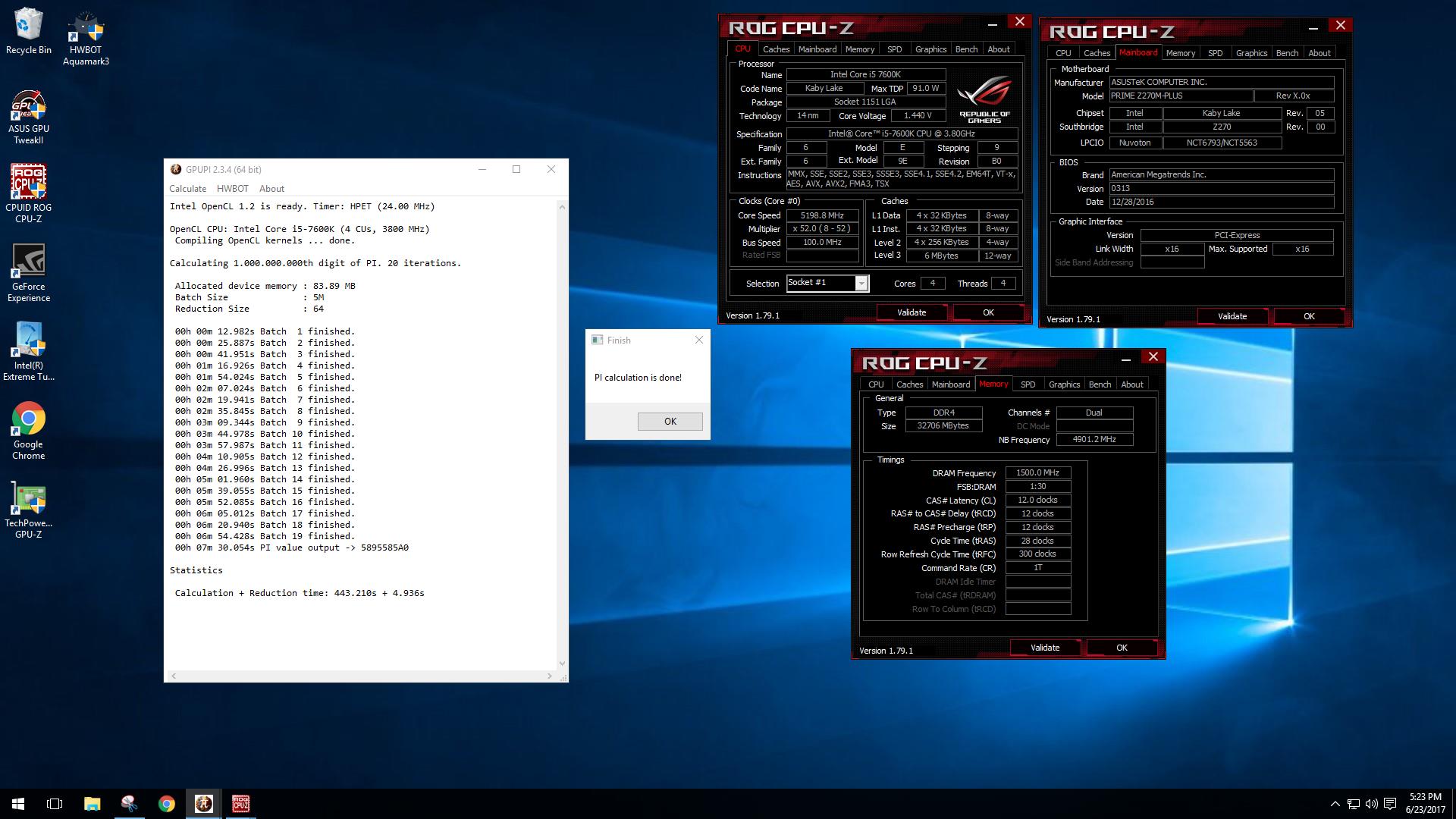Open HWBOT Aquamark3 desktop shortcut
Image resolution: width=1456 pixels, height=819 pixels.
86,38
